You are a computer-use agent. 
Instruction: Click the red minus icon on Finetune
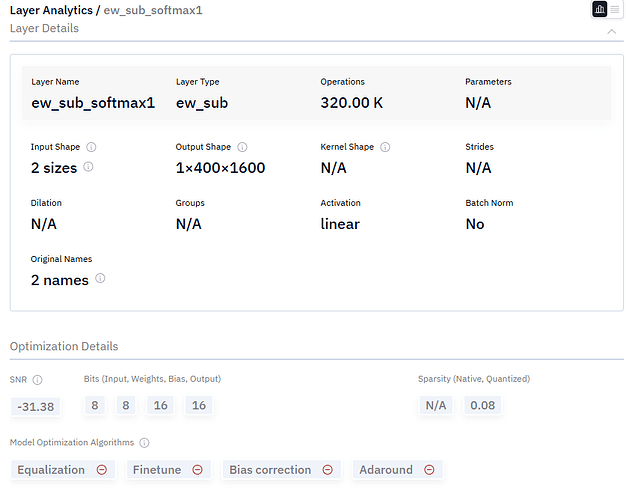[x=198, y=469]
